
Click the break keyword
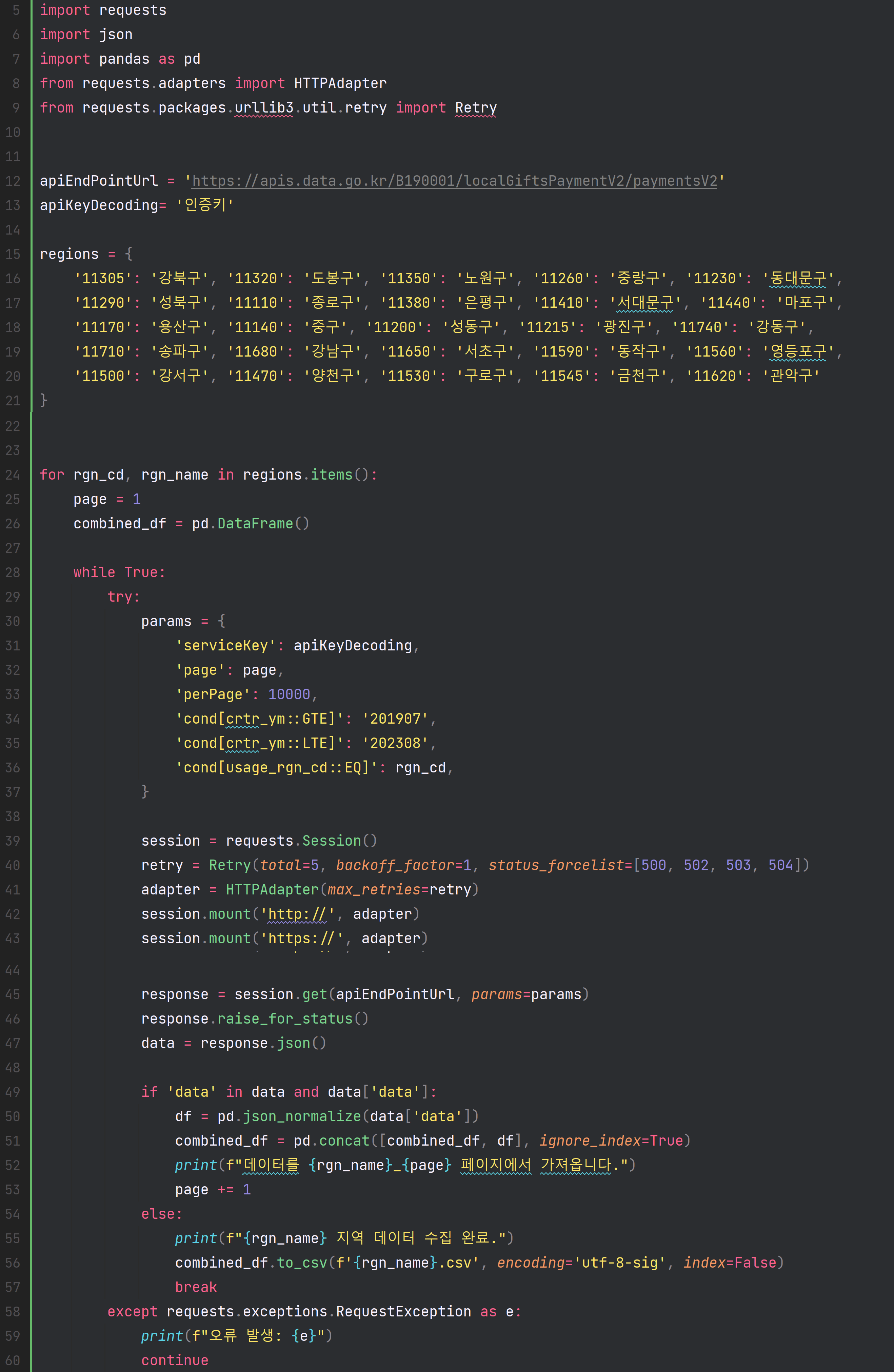point(196,1287)
